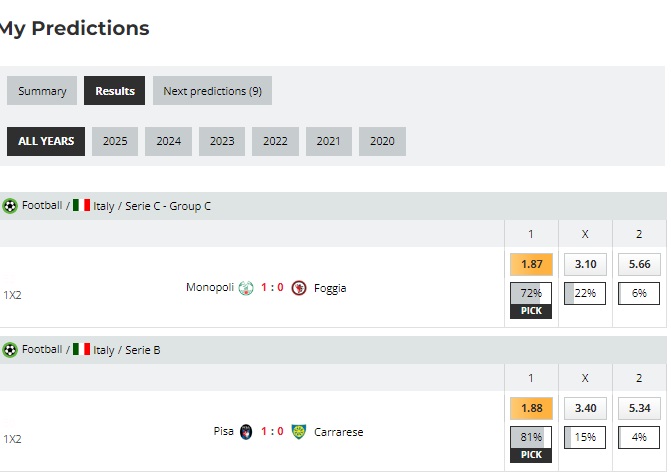Click the Pisa team crest icon
The height and width of the screenshot is (476, 671).
tap(246, 432)
